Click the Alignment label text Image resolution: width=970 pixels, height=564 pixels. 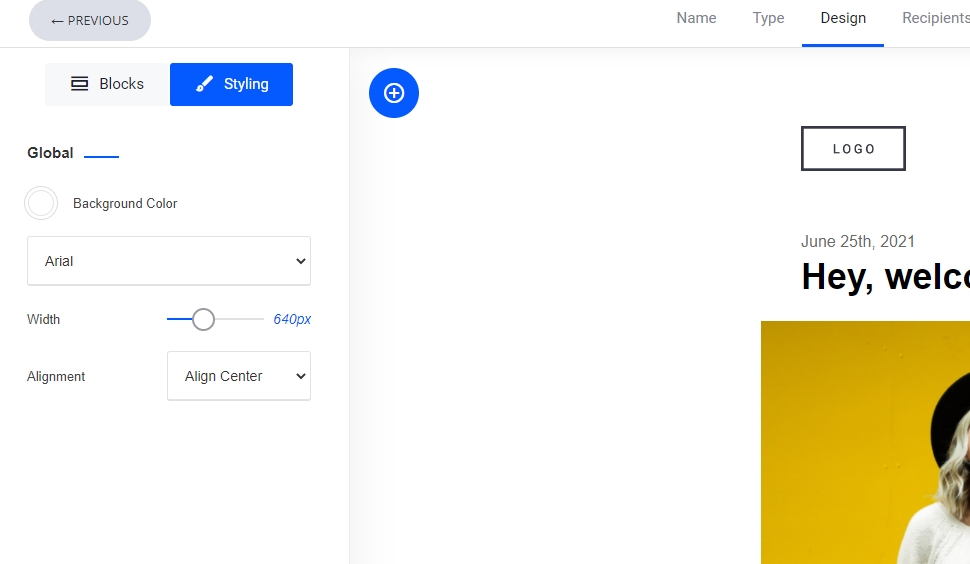tap(56, 377)
